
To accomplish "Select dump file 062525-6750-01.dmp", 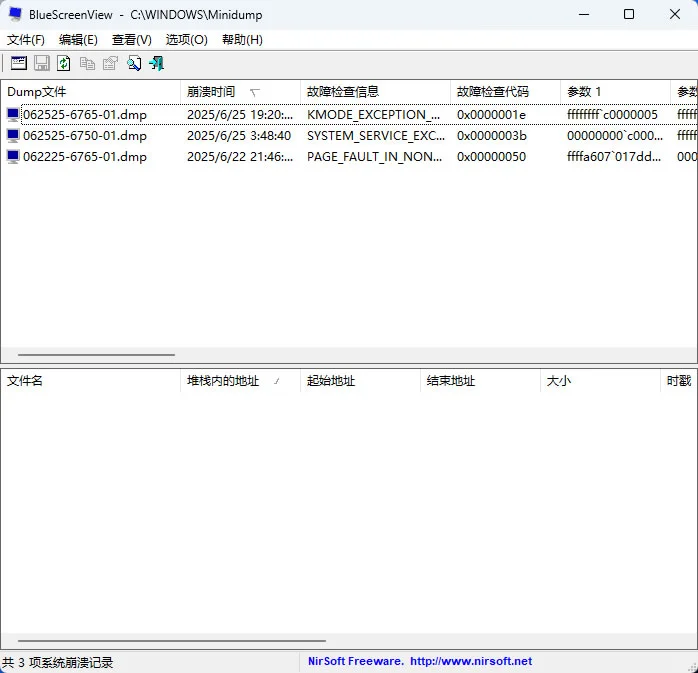I will pyautogui.click(x=85, y=136).
